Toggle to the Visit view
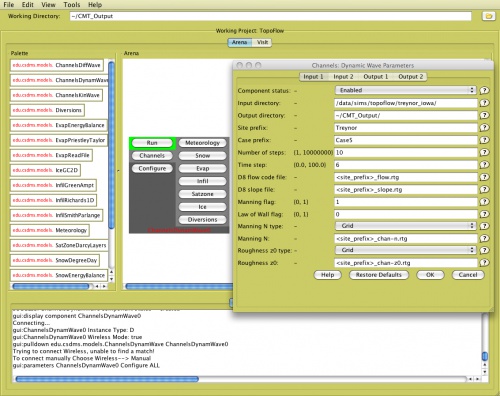Viewport: 500px width, 396px height. [262, 42]
